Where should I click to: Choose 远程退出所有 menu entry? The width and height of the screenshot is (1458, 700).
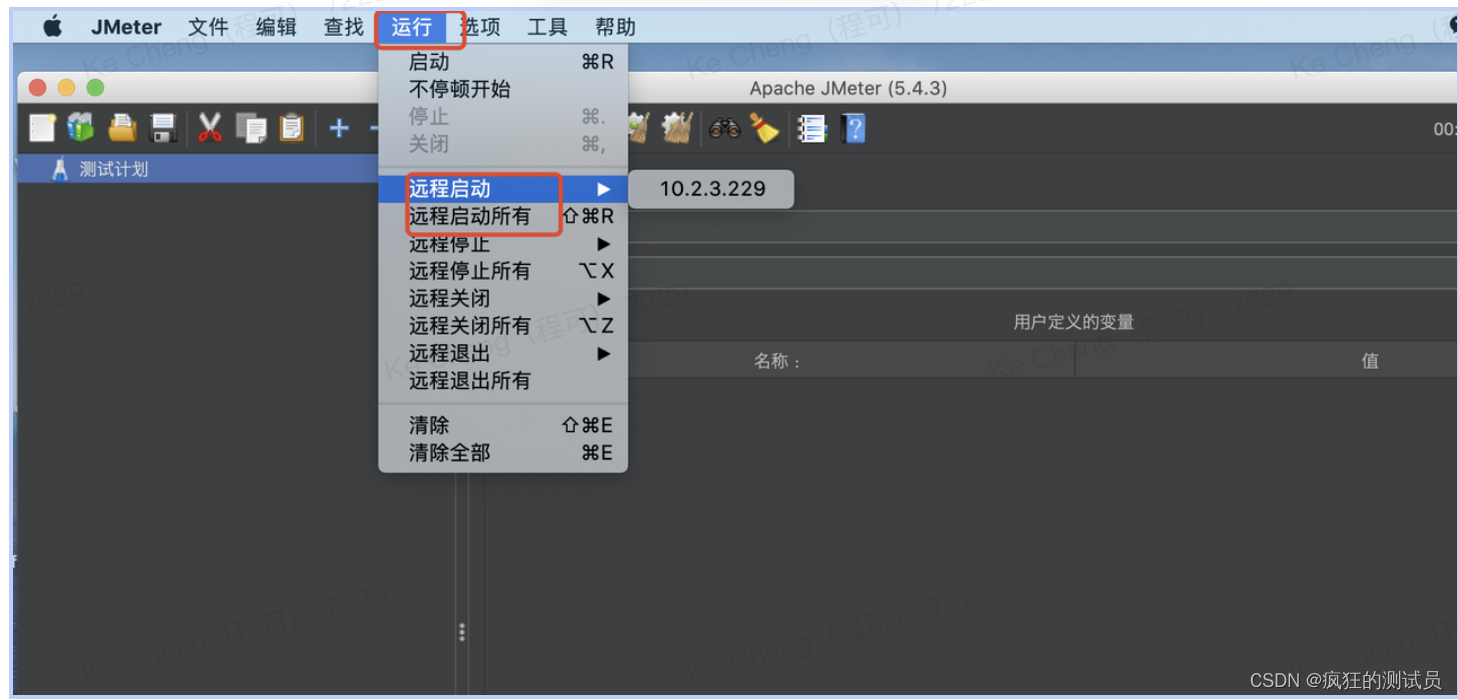click(503, 380)
